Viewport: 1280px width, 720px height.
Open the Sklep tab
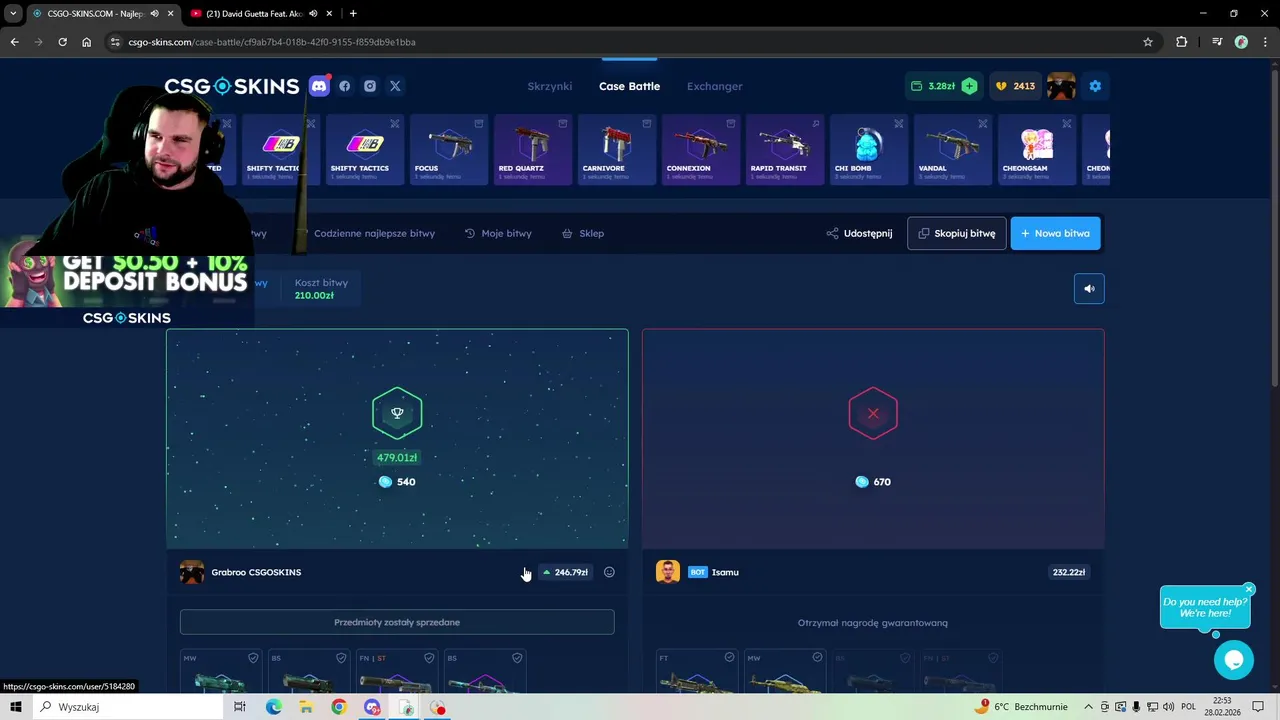tap(583, 233)
